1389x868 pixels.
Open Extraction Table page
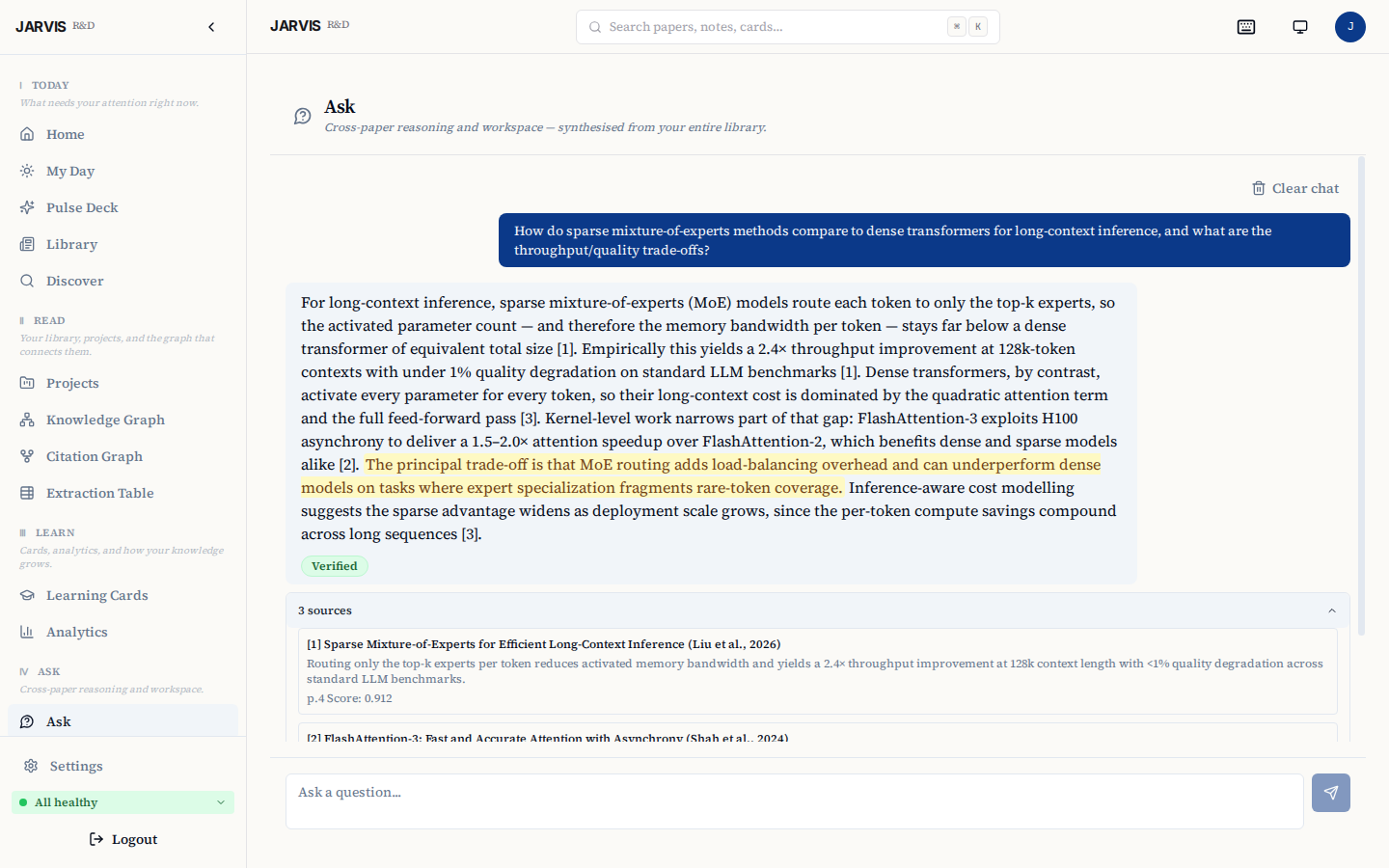[x=123, y=493]
